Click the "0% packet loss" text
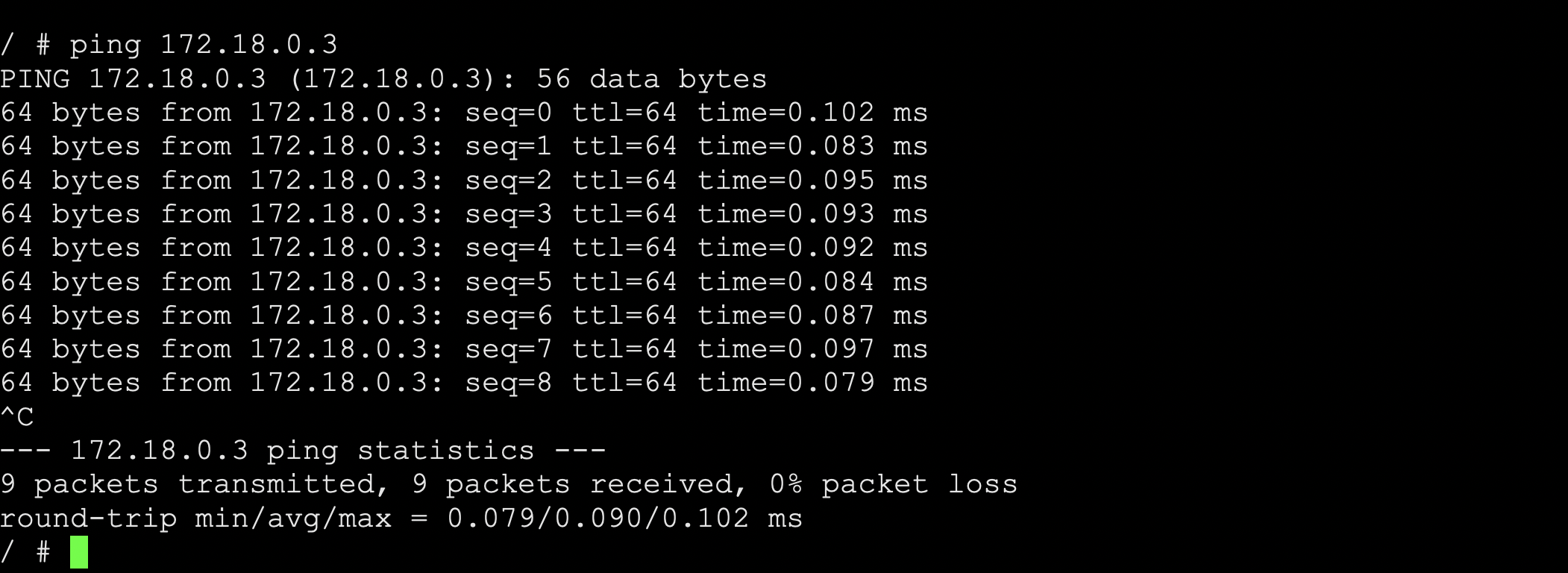The image size is (1568, 573). pyautogui.click(x=893, y=484)
